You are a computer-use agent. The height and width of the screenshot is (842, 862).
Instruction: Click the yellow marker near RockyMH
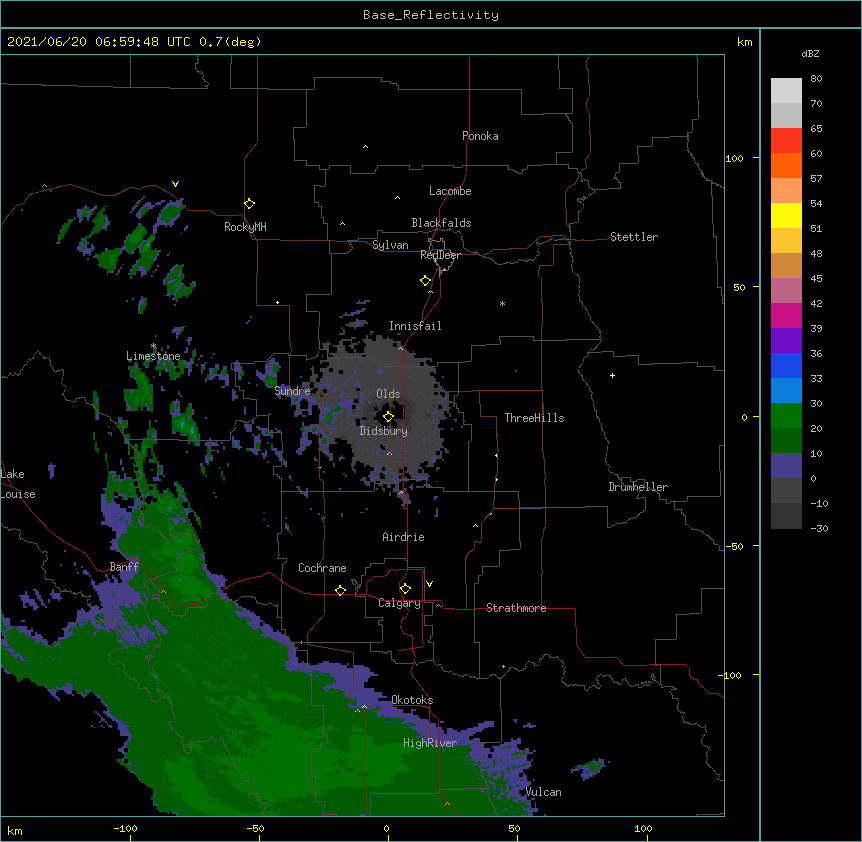[x=249, y=204]
